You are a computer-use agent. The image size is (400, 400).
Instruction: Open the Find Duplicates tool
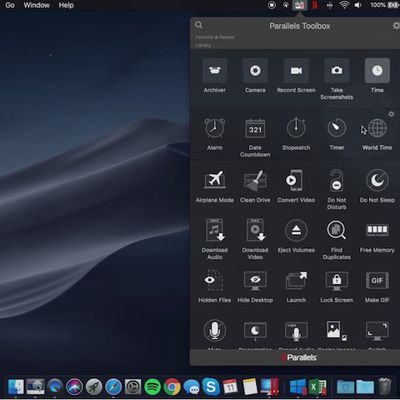click(336, 230)
